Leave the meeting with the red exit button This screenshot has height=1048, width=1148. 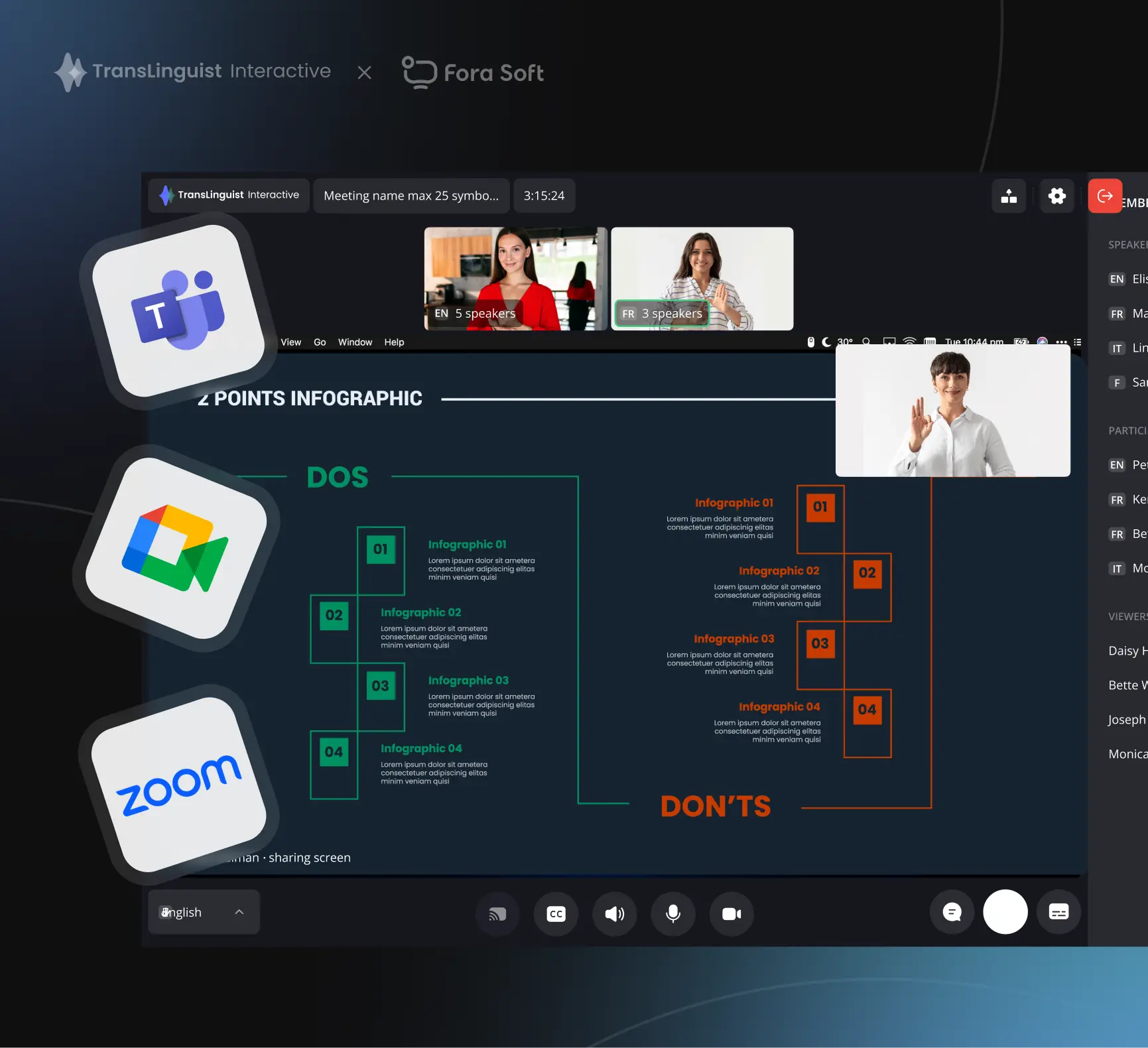(x=1105, y=196)
